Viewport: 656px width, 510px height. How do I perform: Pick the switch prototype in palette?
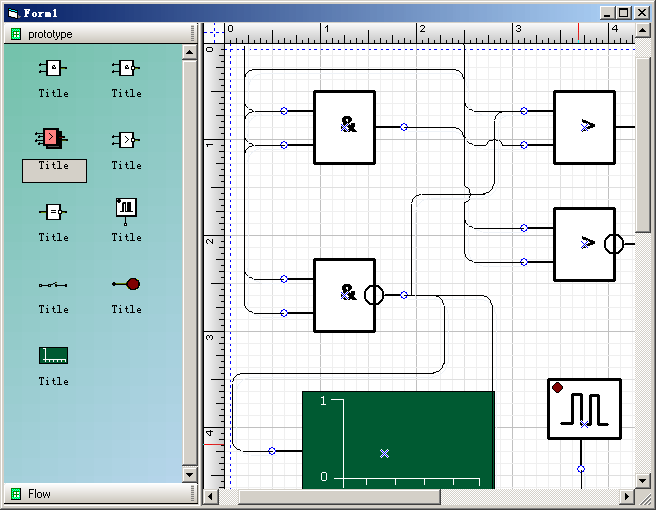point(53,285)
